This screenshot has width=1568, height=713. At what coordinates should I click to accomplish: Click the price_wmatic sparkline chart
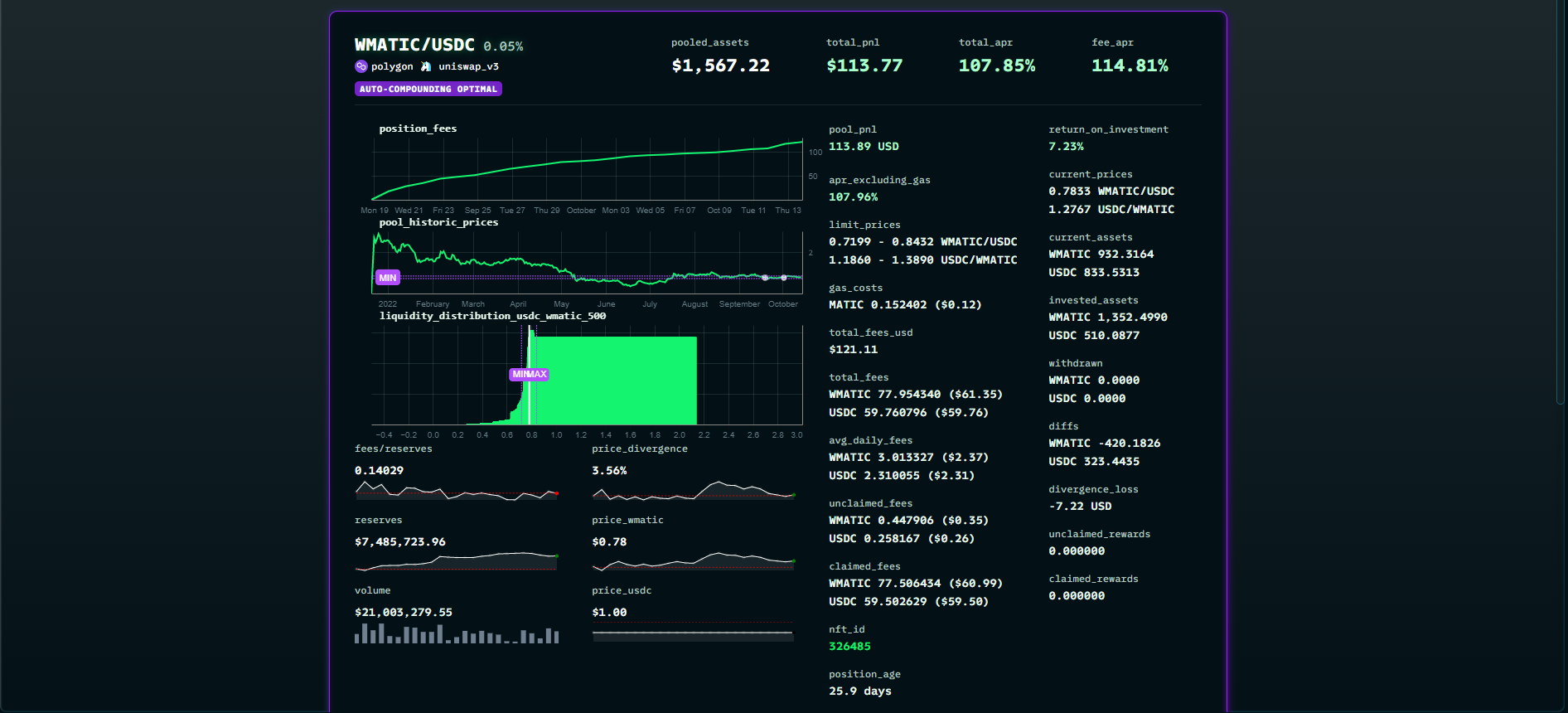[x=694, y=562]
